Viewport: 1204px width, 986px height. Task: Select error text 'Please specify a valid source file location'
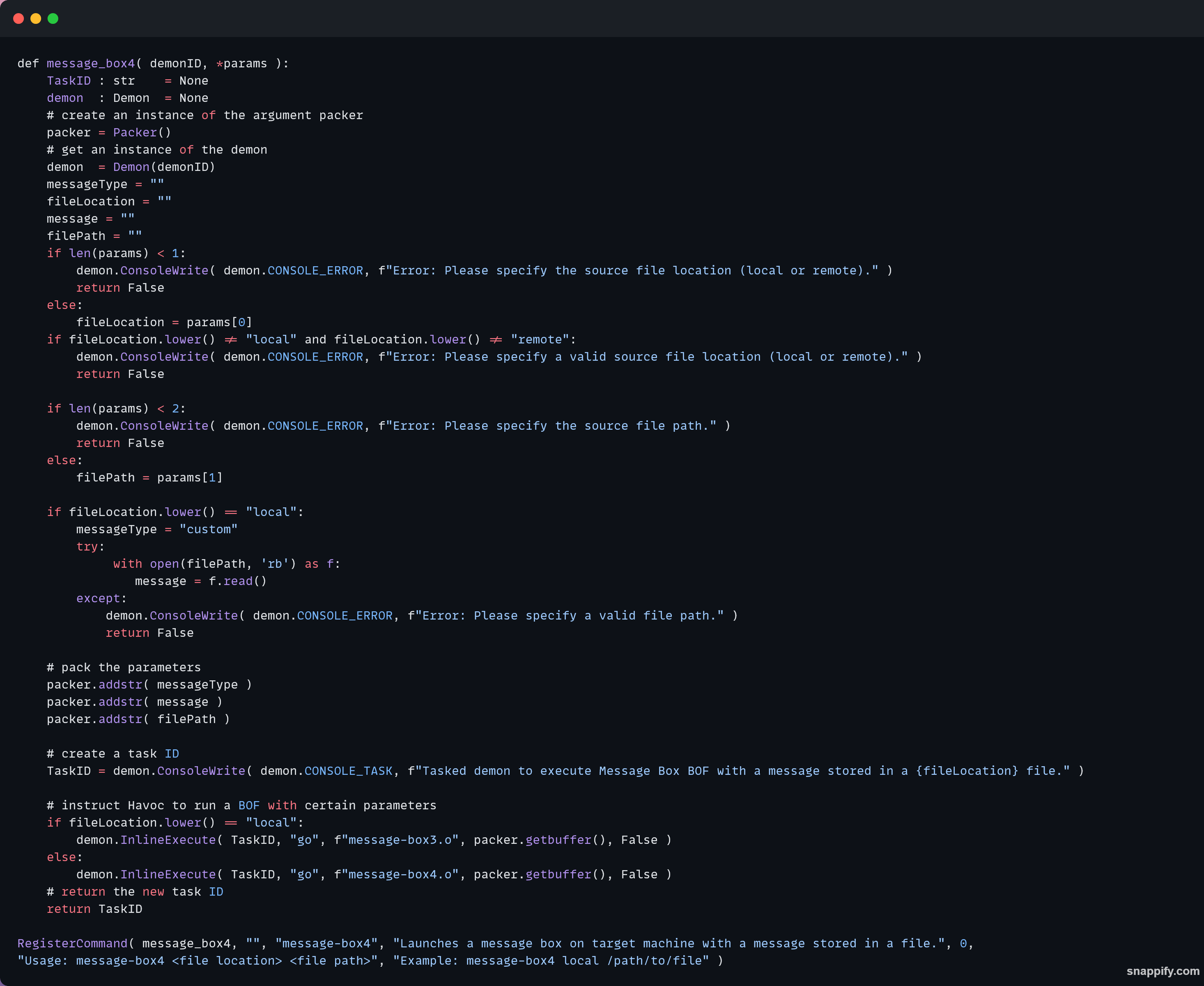pos(602,357)
